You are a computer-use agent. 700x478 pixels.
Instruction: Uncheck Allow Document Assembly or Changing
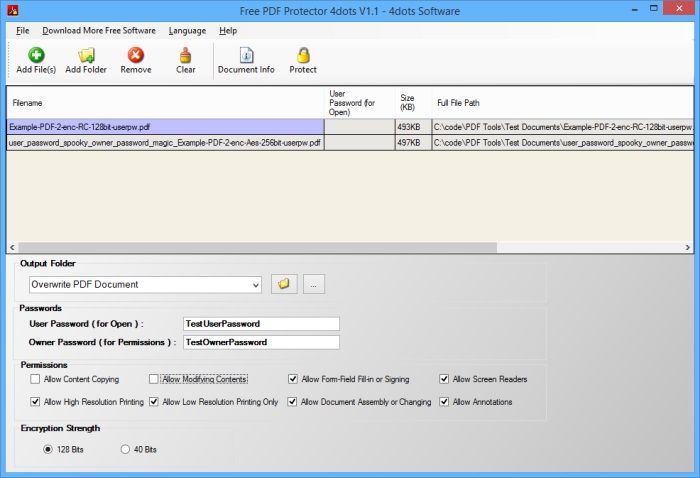(x=292, y=402)
